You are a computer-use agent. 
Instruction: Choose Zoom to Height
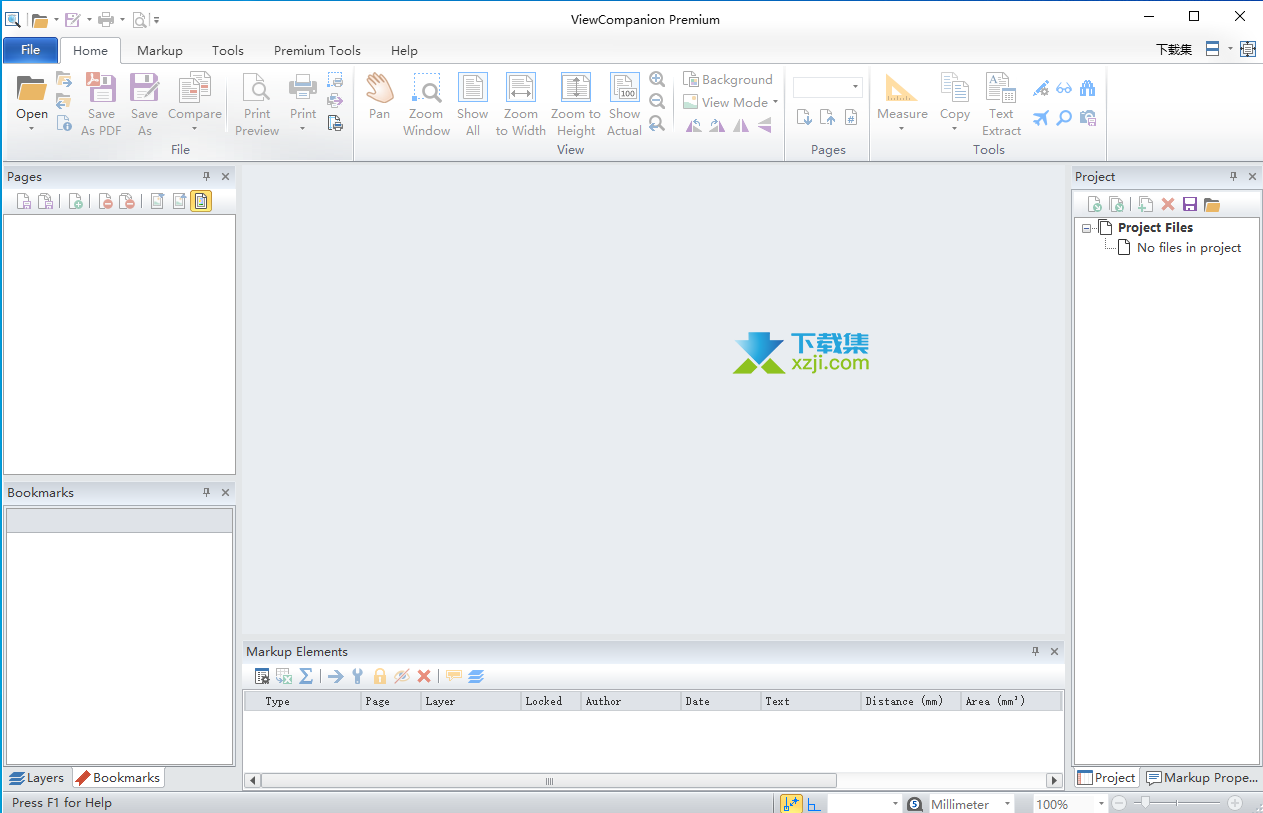pyautogui.click(x=576, y=104)
